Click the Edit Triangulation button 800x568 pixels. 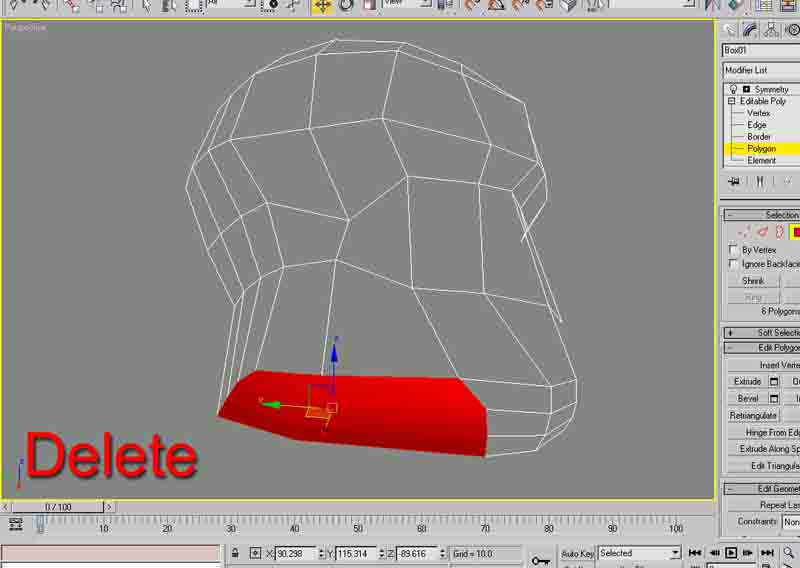click(x=764, y=466)
